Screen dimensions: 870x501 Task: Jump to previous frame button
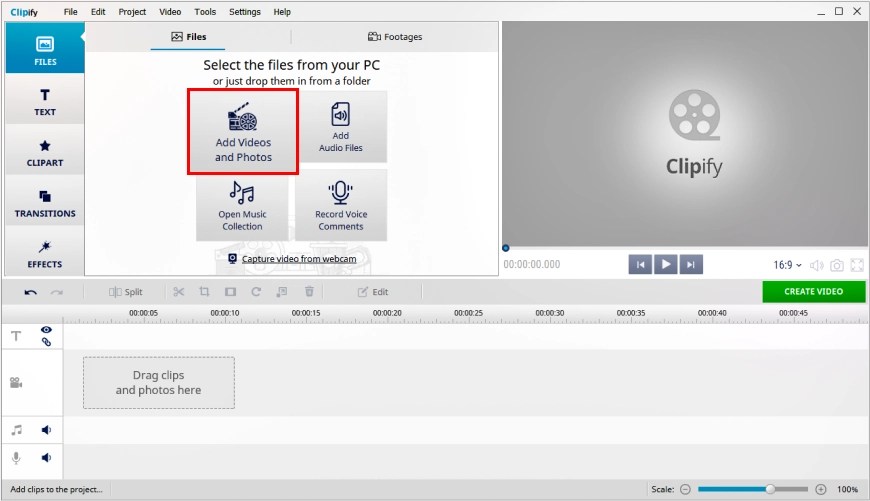640,265
